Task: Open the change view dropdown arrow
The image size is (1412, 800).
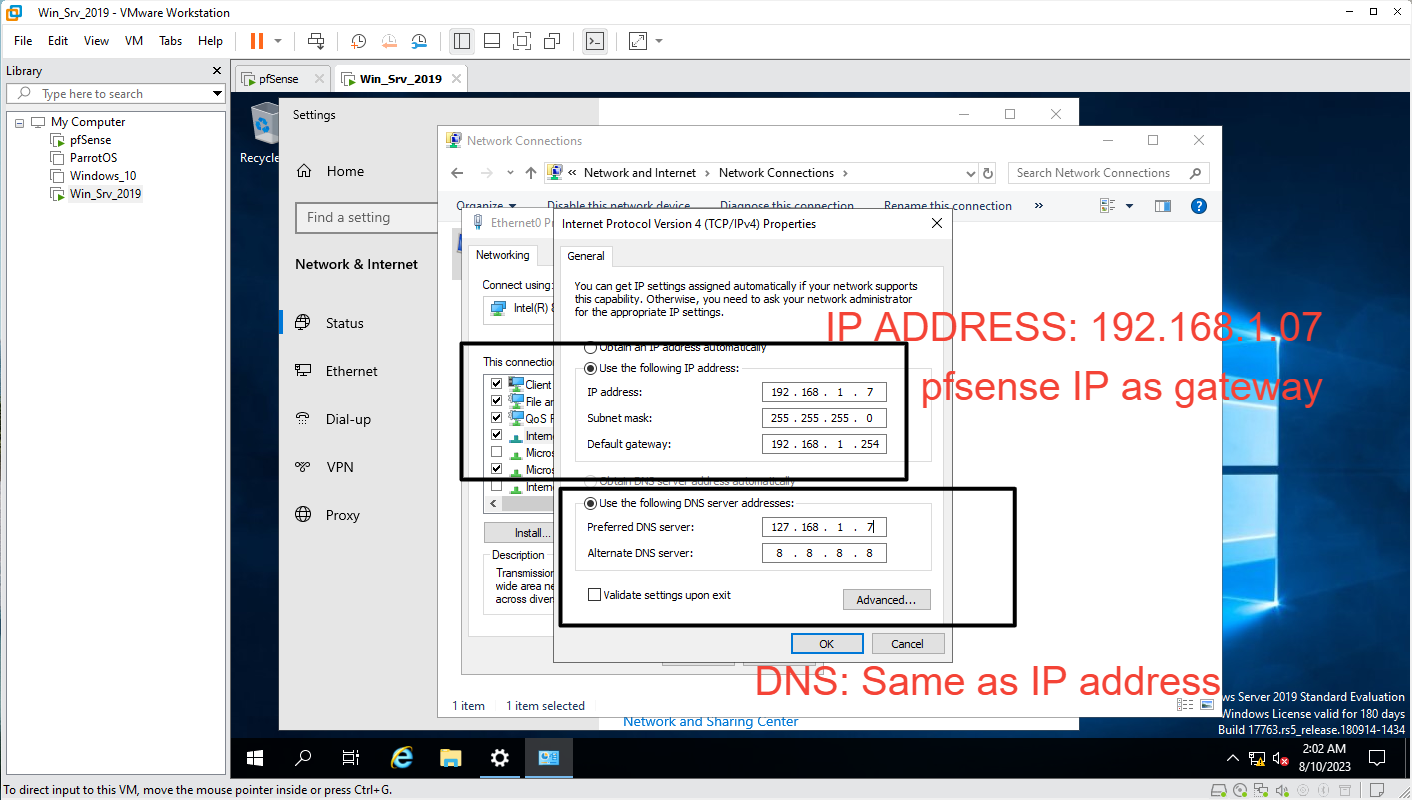Action: click(x=1130, y=206)
